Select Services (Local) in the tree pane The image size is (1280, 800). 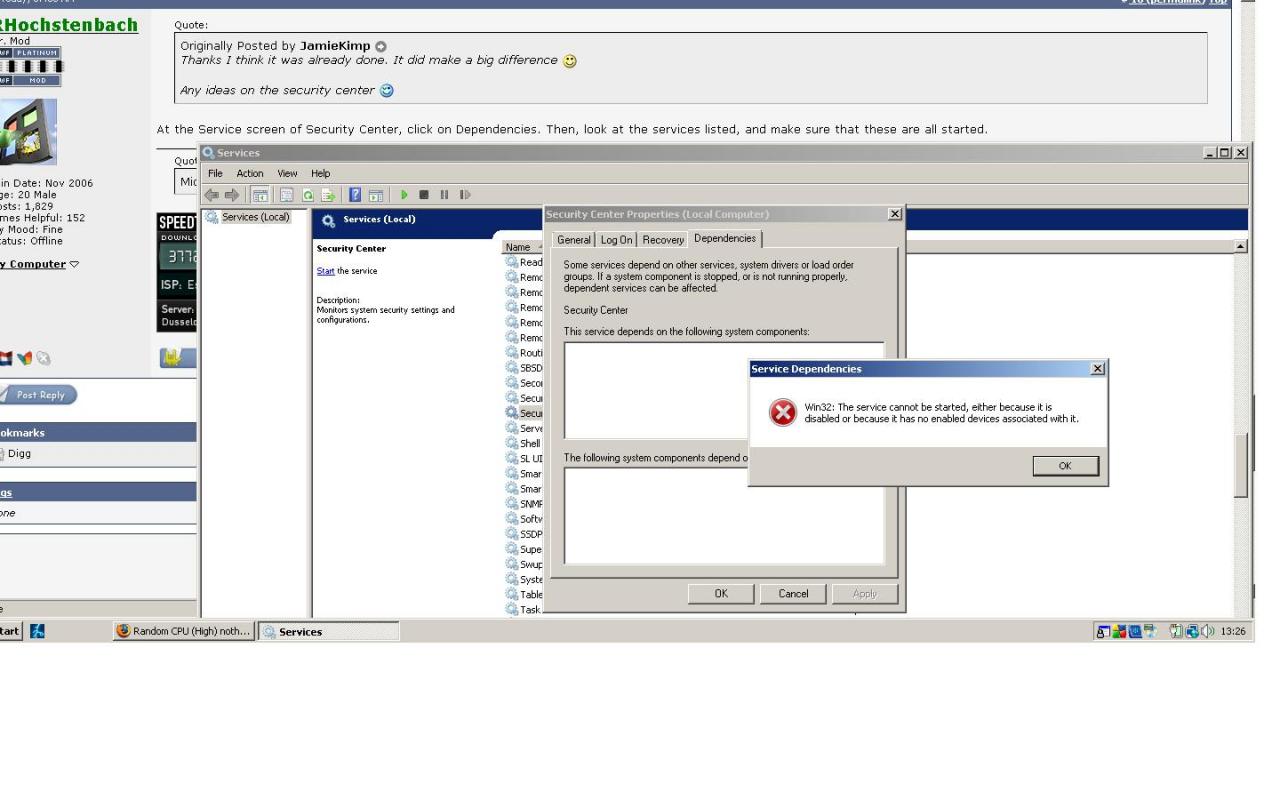[x=254, y=218]
